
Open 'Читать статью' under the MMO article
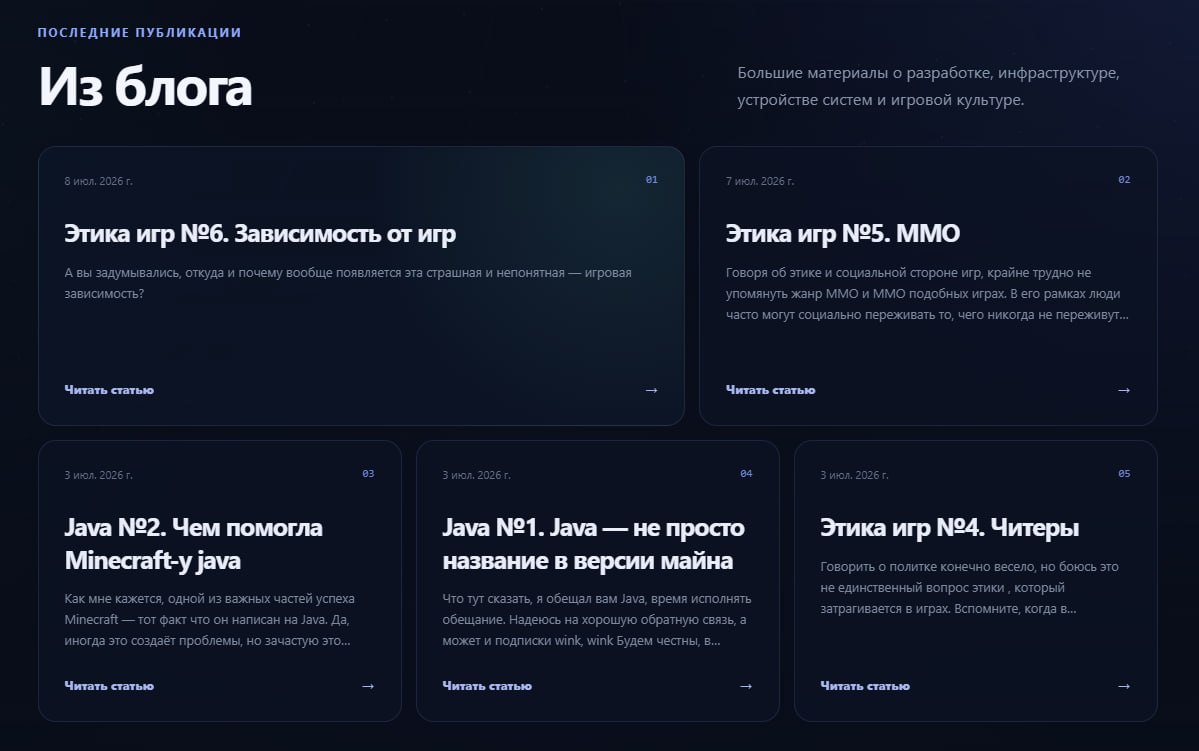(x=770, y=390)
